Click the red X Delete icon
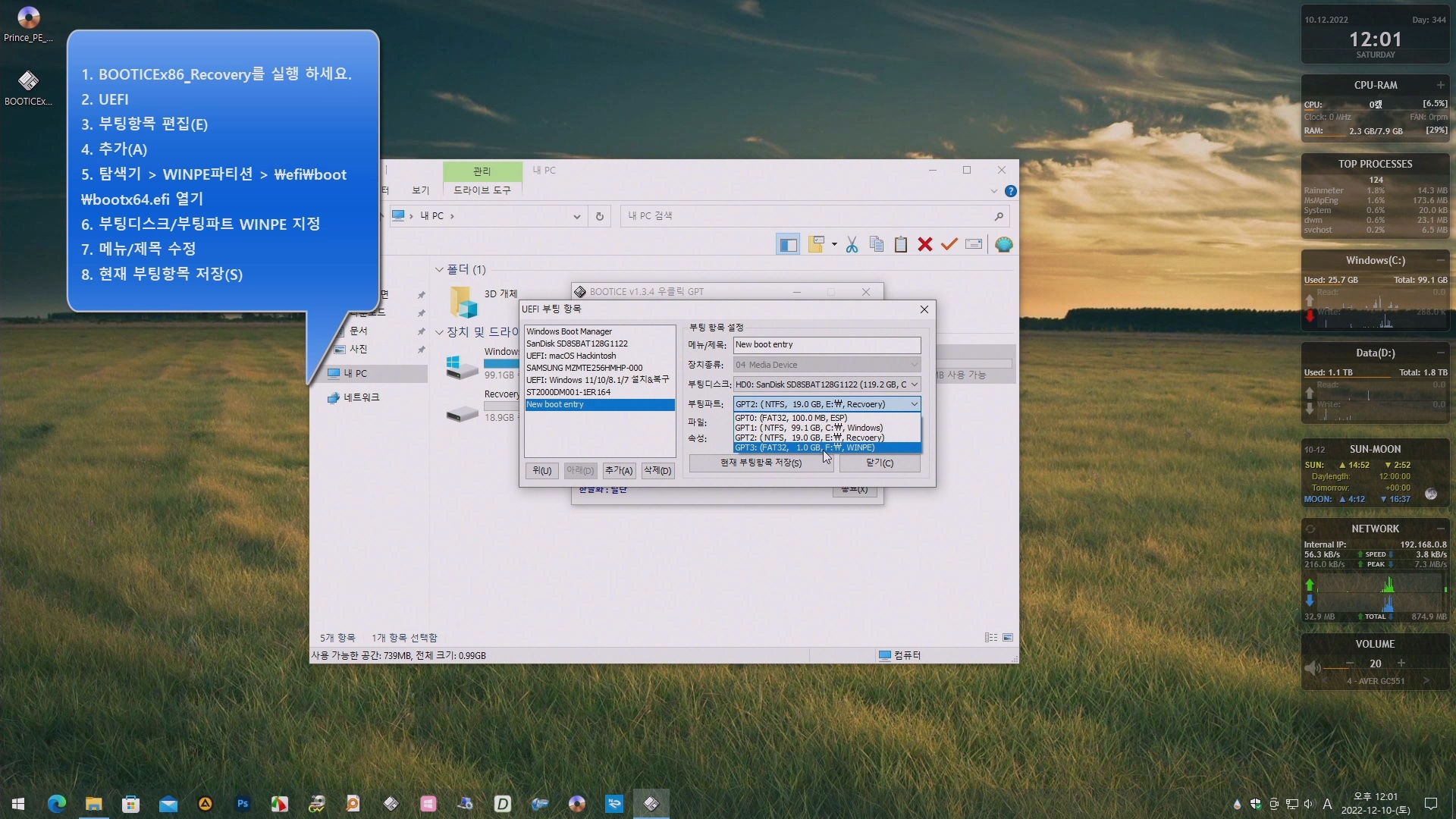This screenshot has width=1456, height=819. point(925,244)
